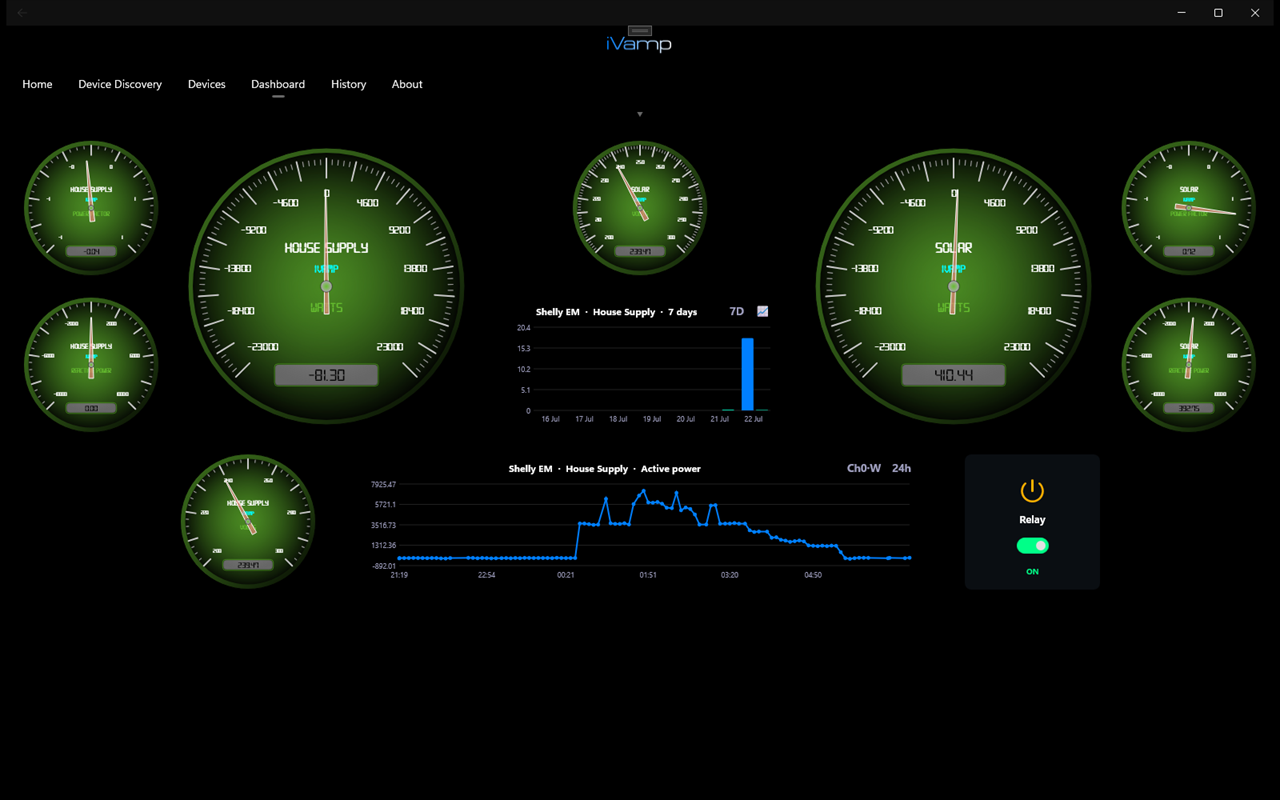Viewport: 1280px width, 800px height.
Task: Open the Ch0·W channel selector
Action: pos(864,468)
